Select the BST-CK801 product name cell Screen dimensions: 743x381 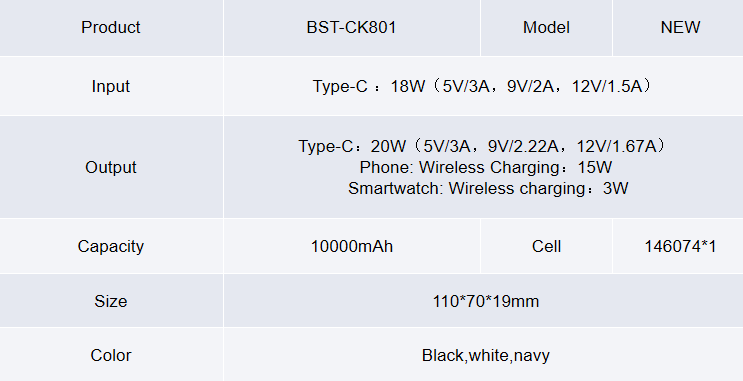click(352, 27)
